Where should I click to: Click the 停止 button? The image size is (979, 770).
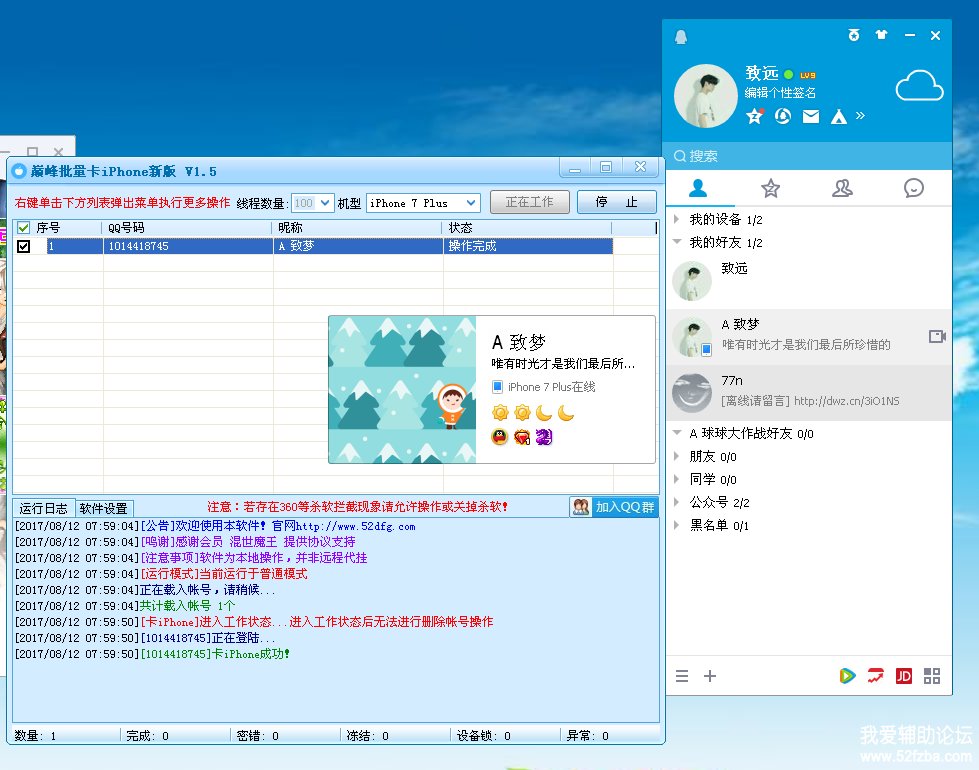[x=616, y=202]
